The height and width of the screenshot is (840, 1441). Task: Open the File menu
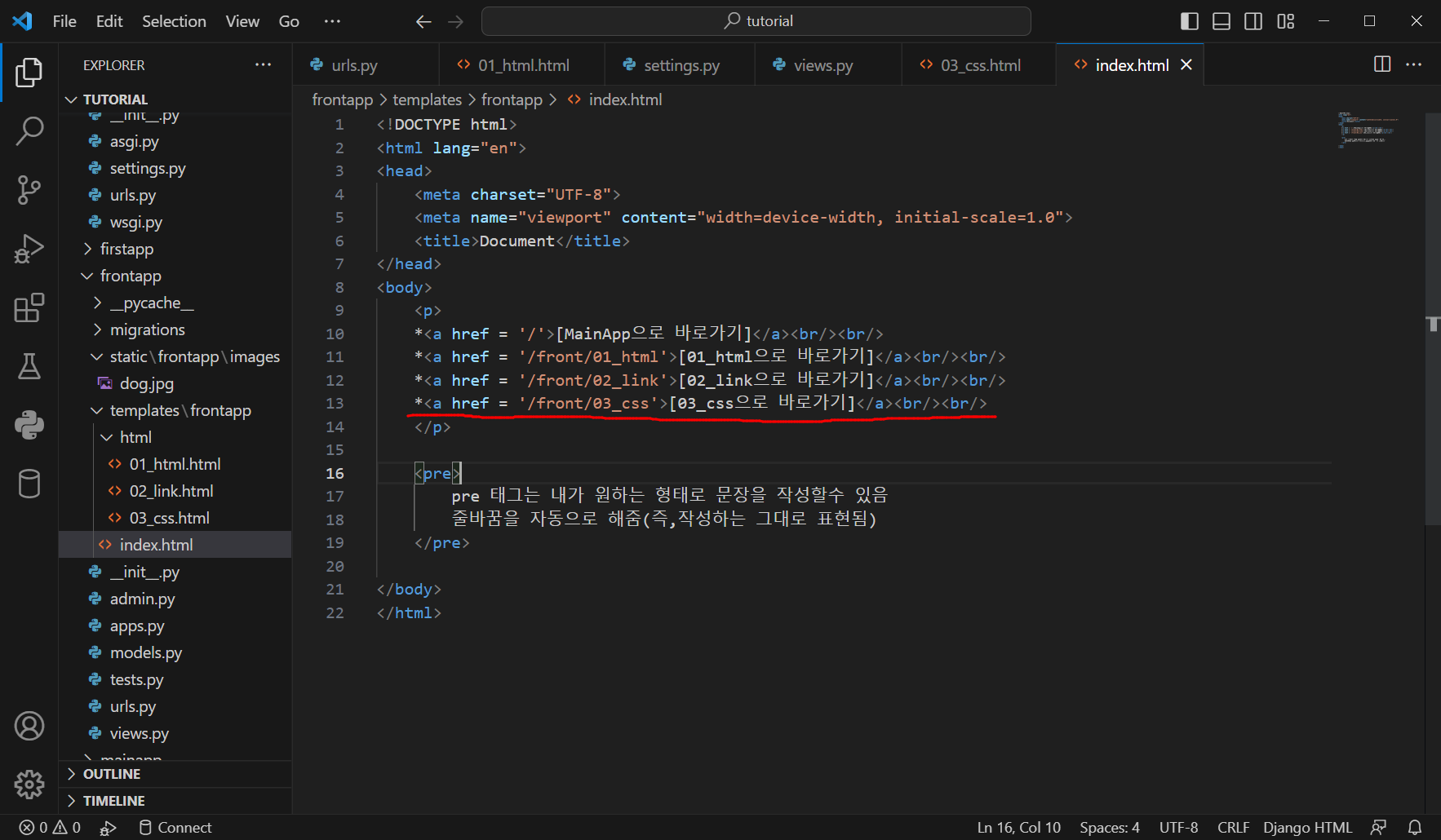(64, 21)
